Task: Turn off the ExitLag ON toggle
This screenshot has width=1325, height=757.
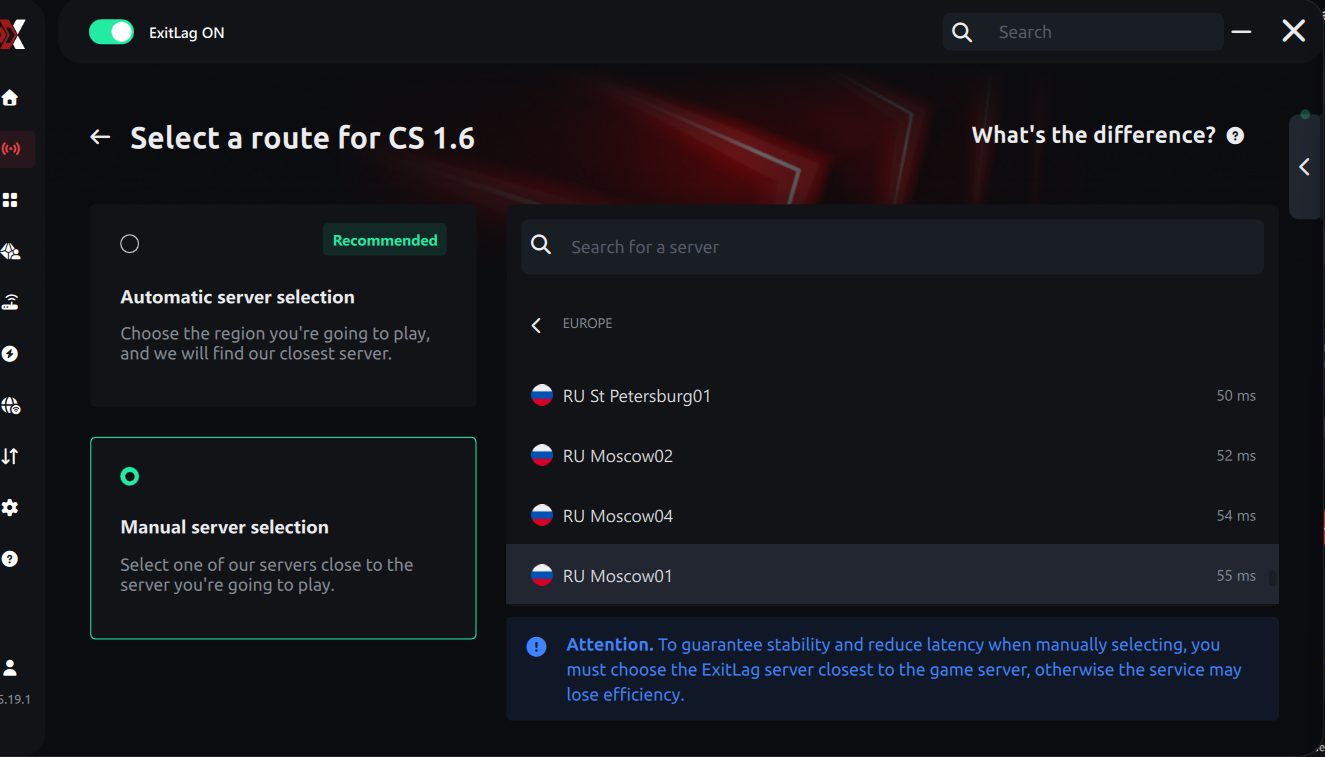Action: 111,32
